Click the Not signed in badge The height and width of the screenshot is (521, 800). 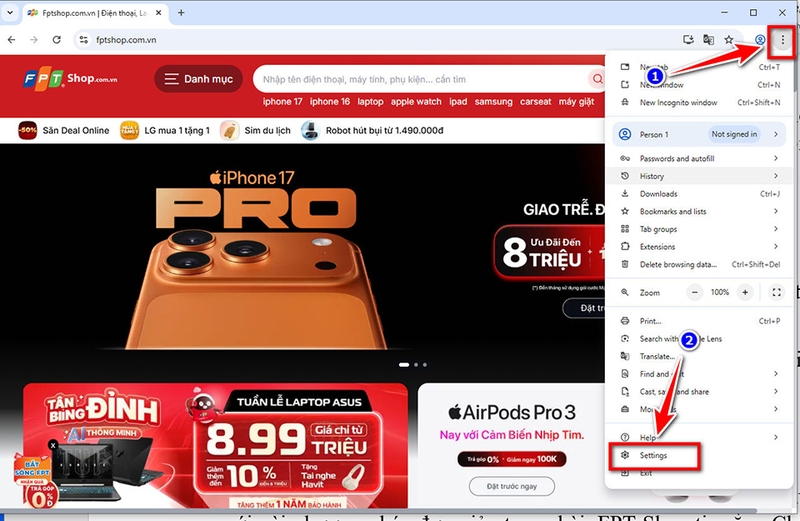(734, 134)
